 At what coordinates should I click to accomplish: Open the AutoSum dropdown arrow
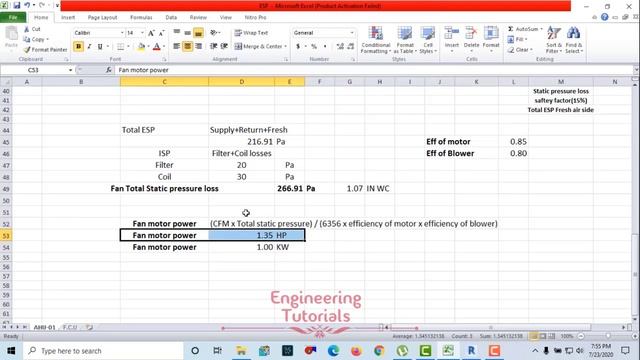pos(541,29)
